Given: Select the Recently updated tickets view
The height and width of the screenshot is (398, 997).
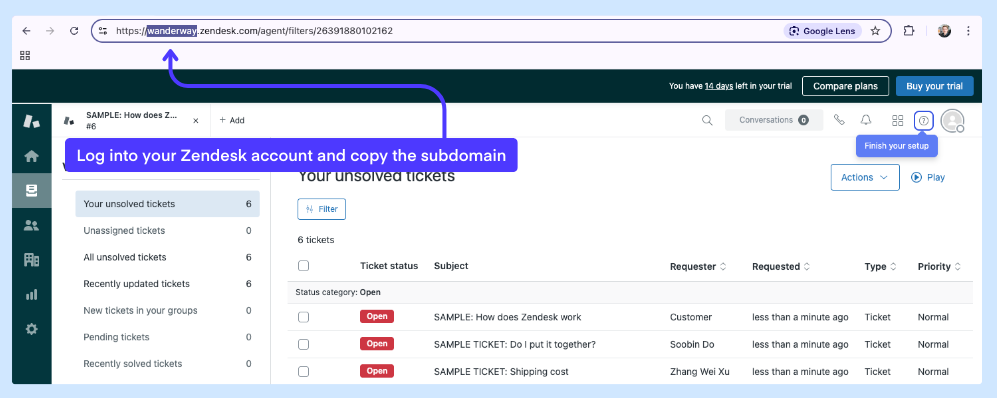Looking at the screenshot, I should 167,284.
